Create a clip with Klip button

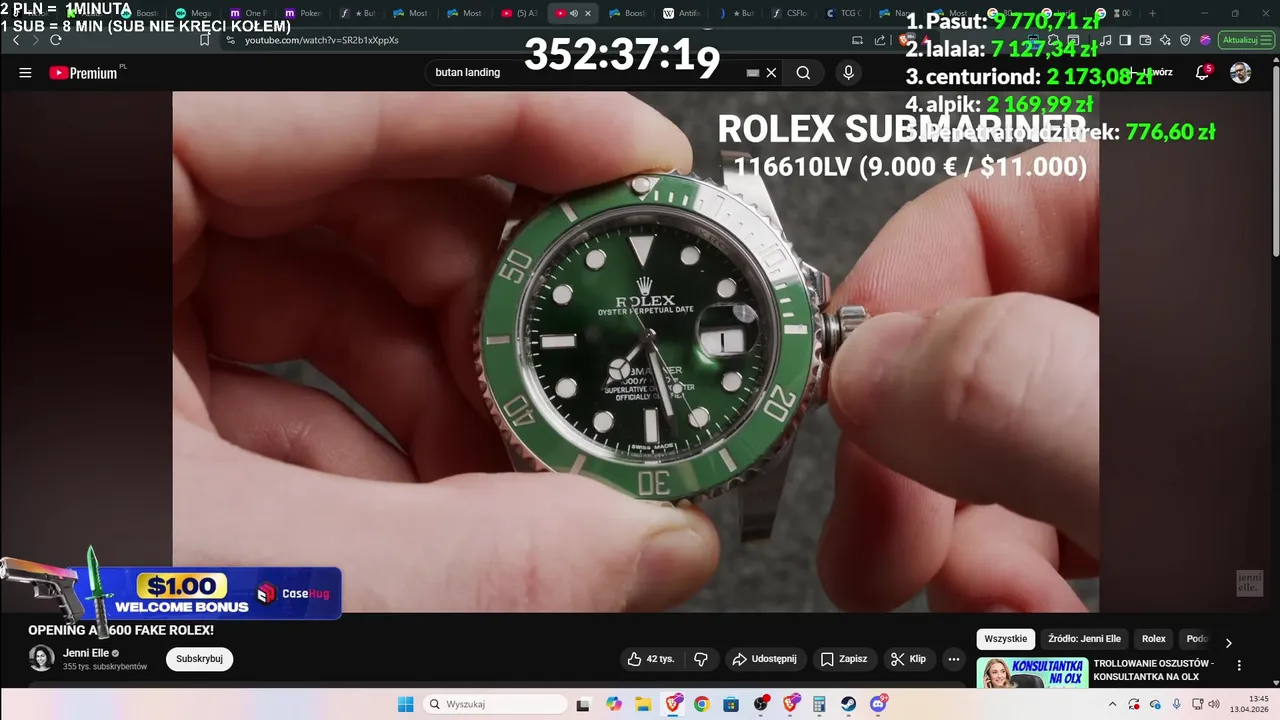pos(908,659)
